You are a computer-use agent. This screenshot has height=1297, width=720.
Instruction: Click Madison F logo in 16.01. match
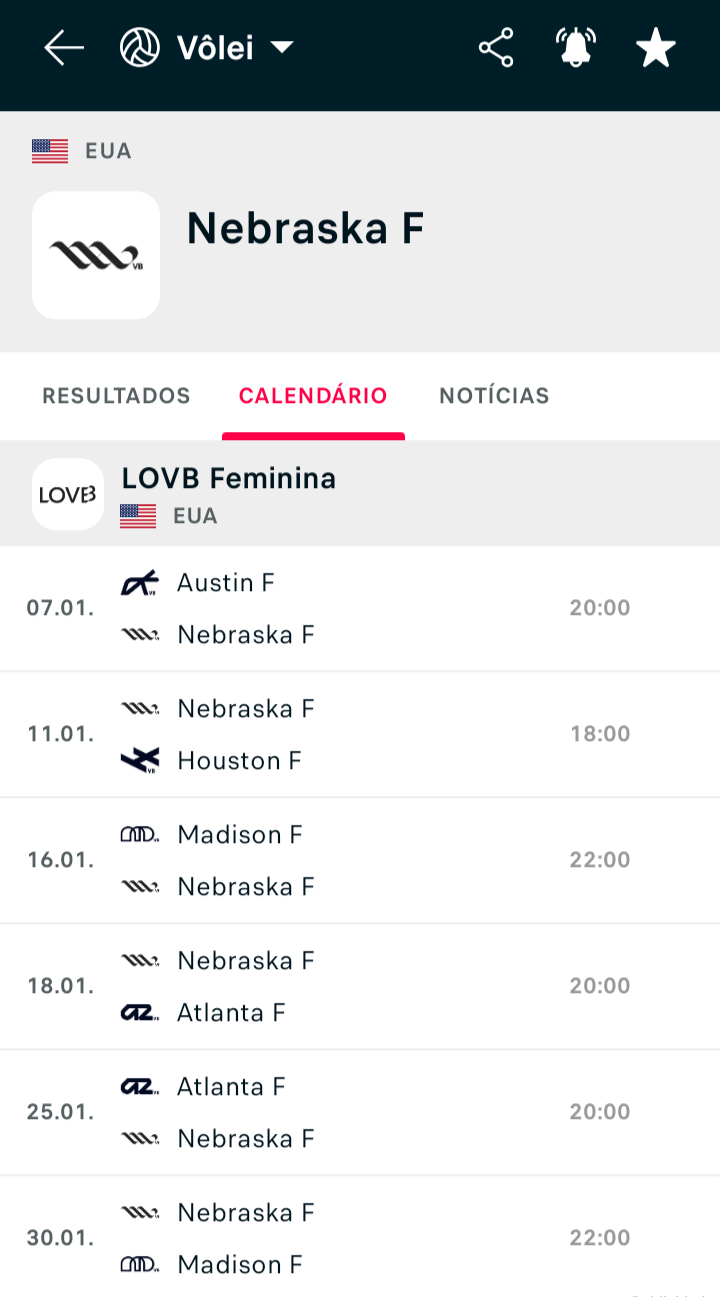139,835
